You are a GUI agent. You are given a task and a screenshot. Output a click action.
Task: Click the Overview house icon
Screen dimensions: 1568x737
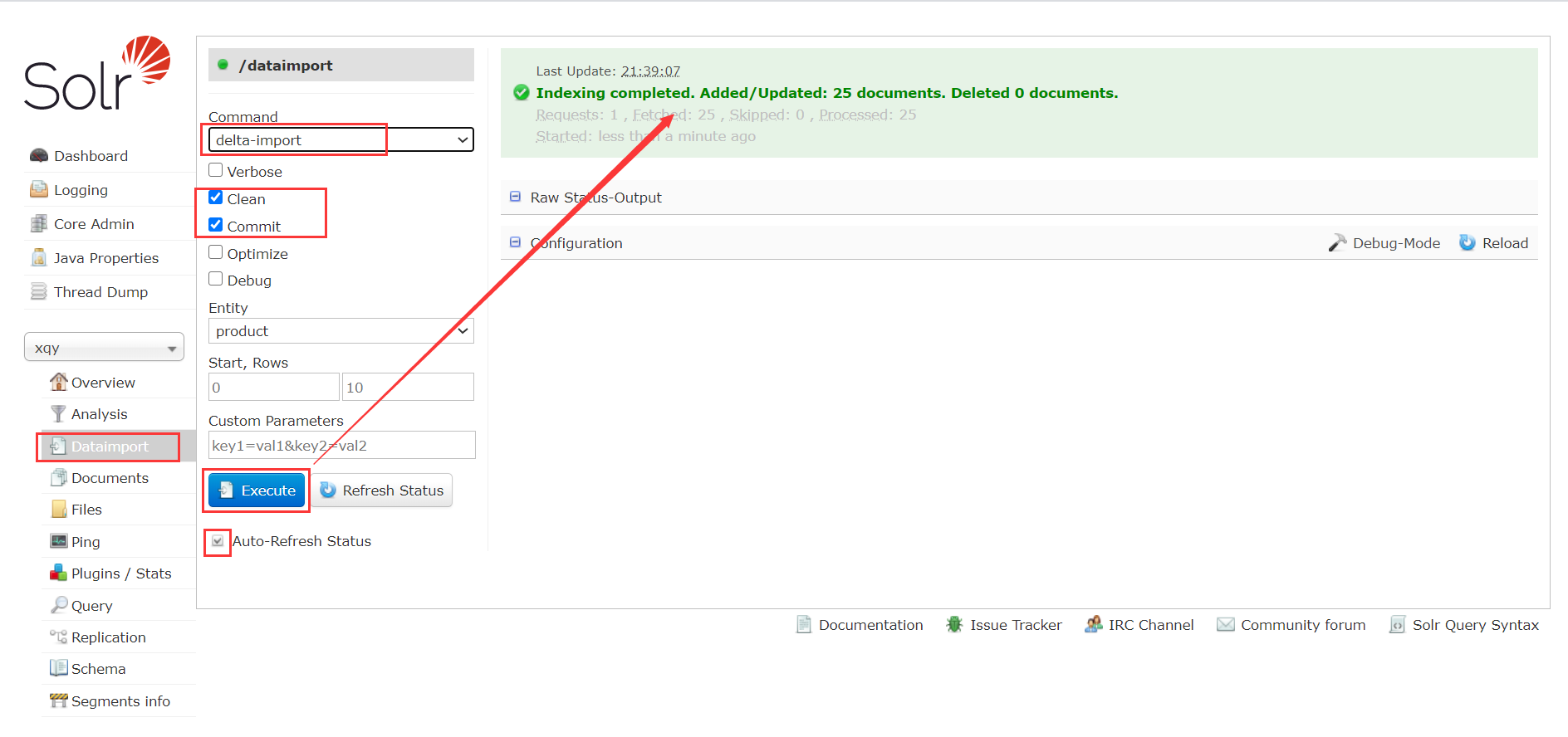58,382
